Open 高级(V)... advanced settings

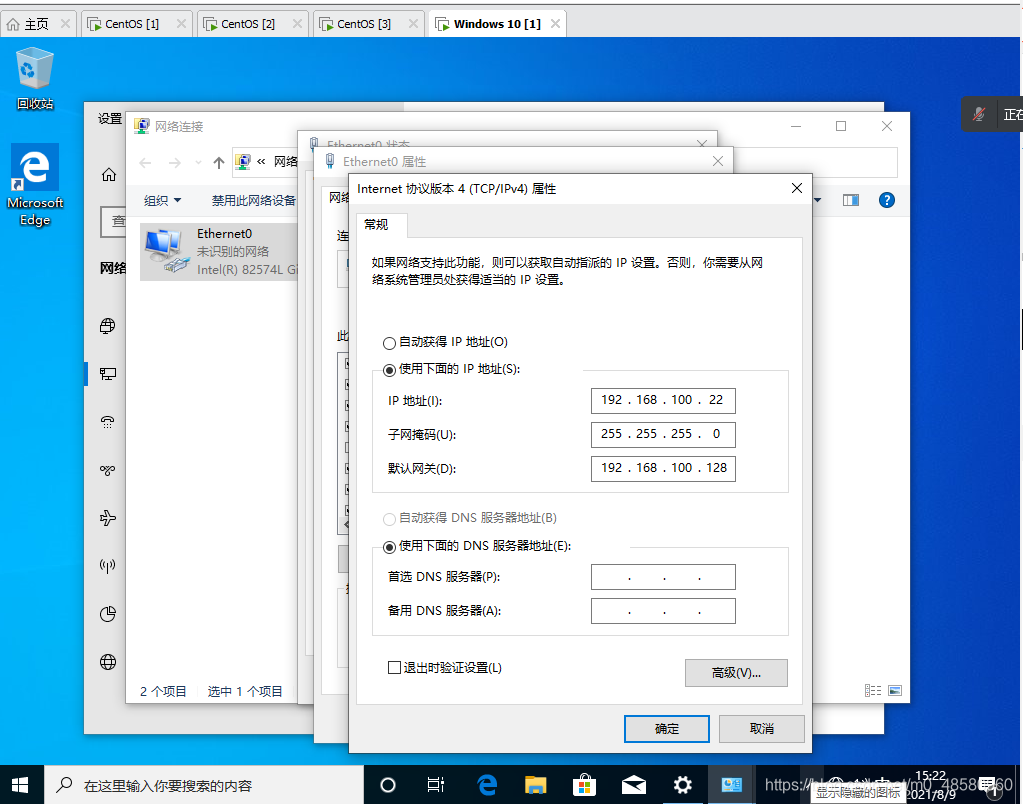coord(736,673)
